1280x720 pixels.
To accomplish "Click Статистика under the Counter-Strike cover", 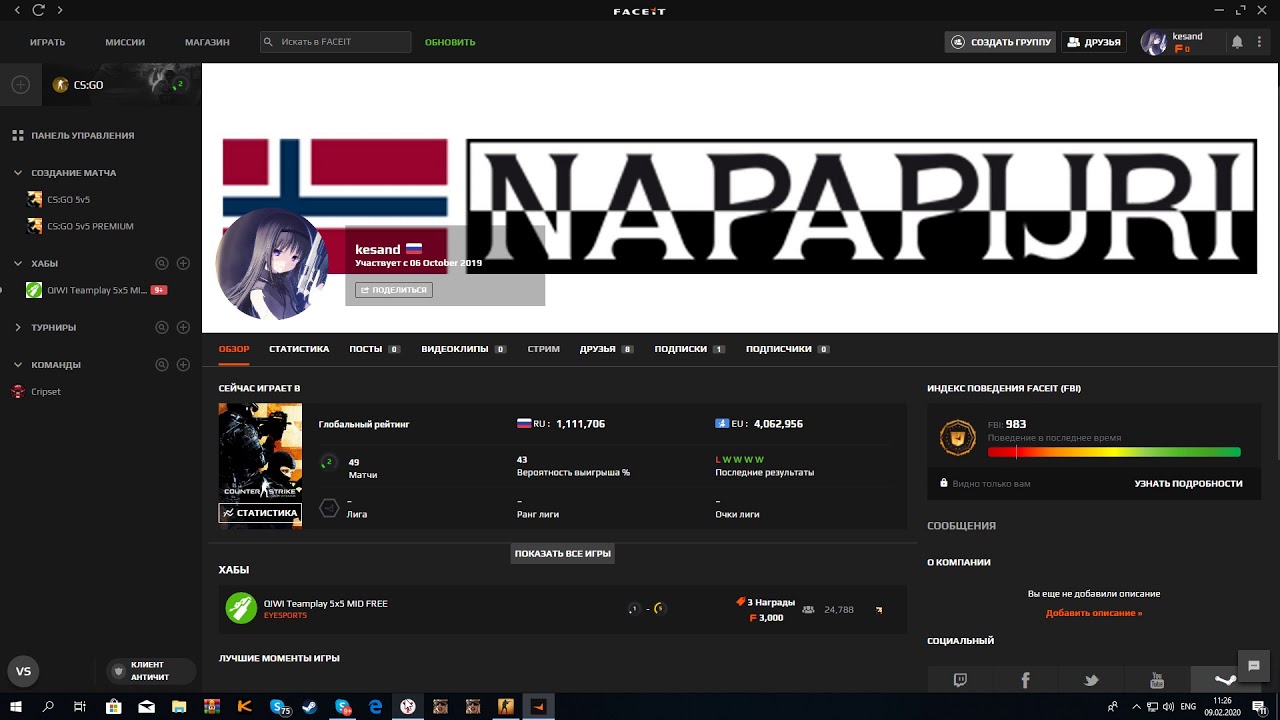I will (260, 513).
